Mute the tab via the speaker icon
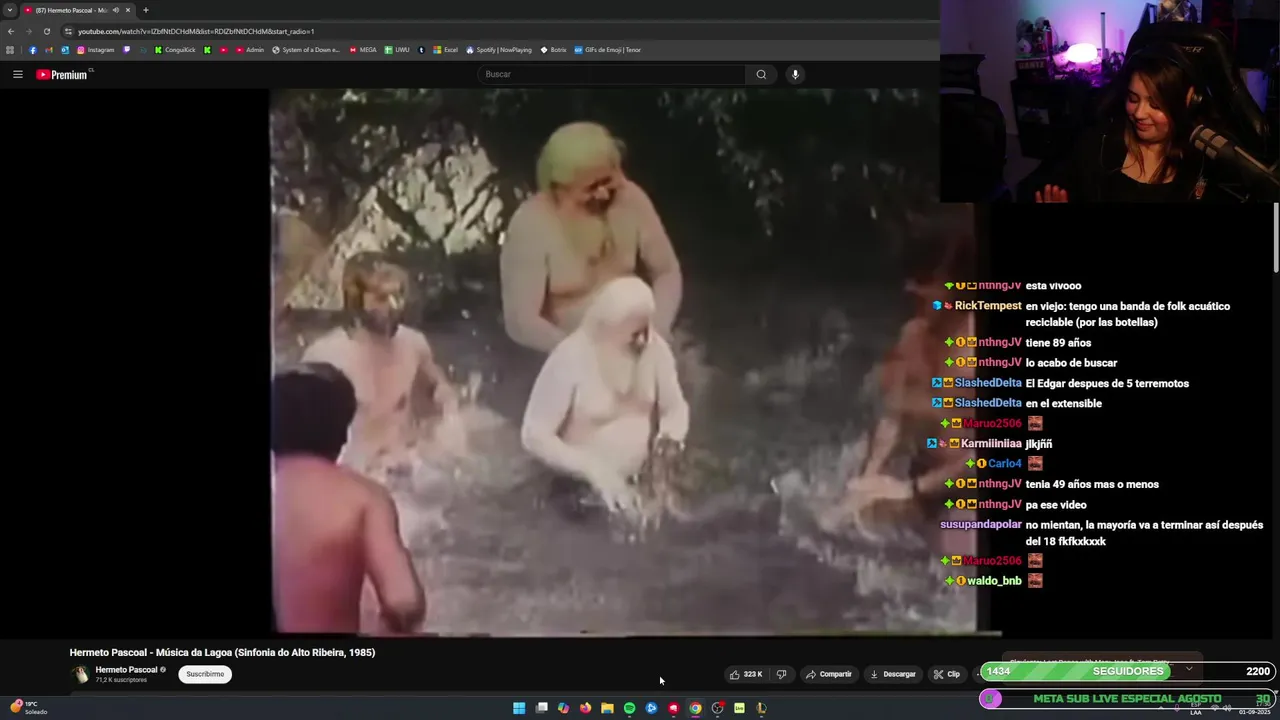This screenshot has width=1280, height=720. coord(116,10)
